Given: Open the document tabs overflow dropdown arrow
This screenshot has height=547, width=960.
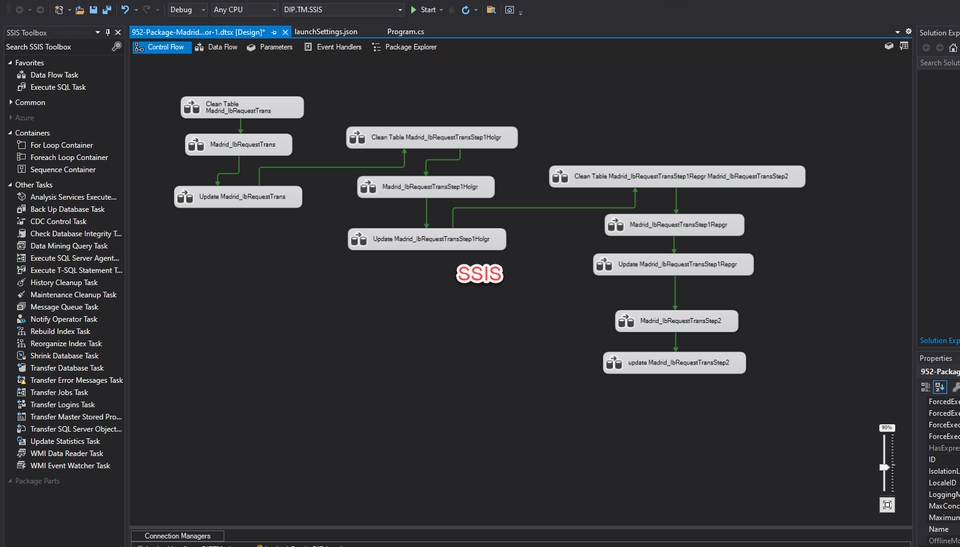Looking at the screenshot, I should [x=898, y=31].
